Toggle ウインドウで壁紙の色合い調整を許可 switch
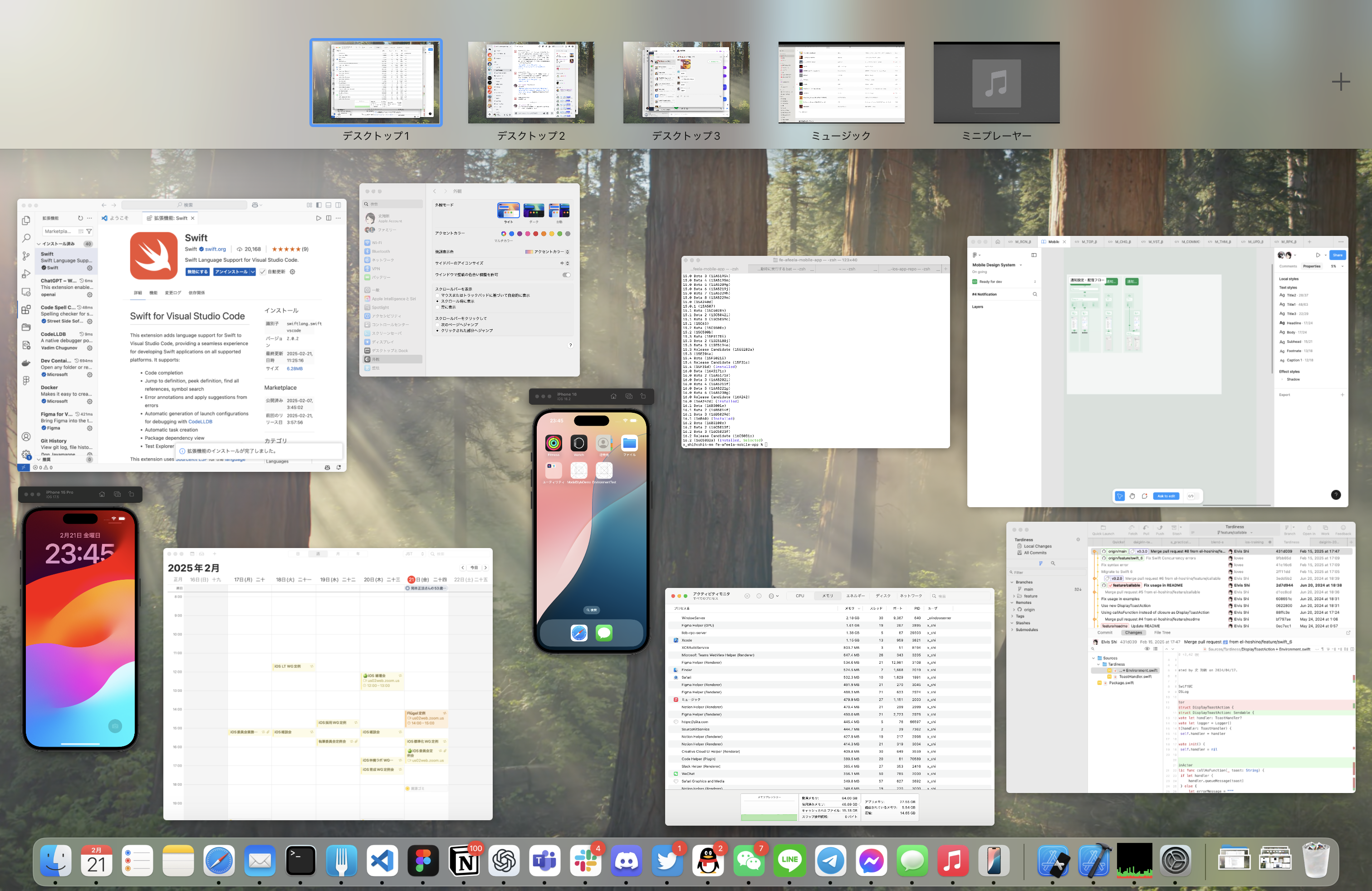 click(x=567, y=275)
